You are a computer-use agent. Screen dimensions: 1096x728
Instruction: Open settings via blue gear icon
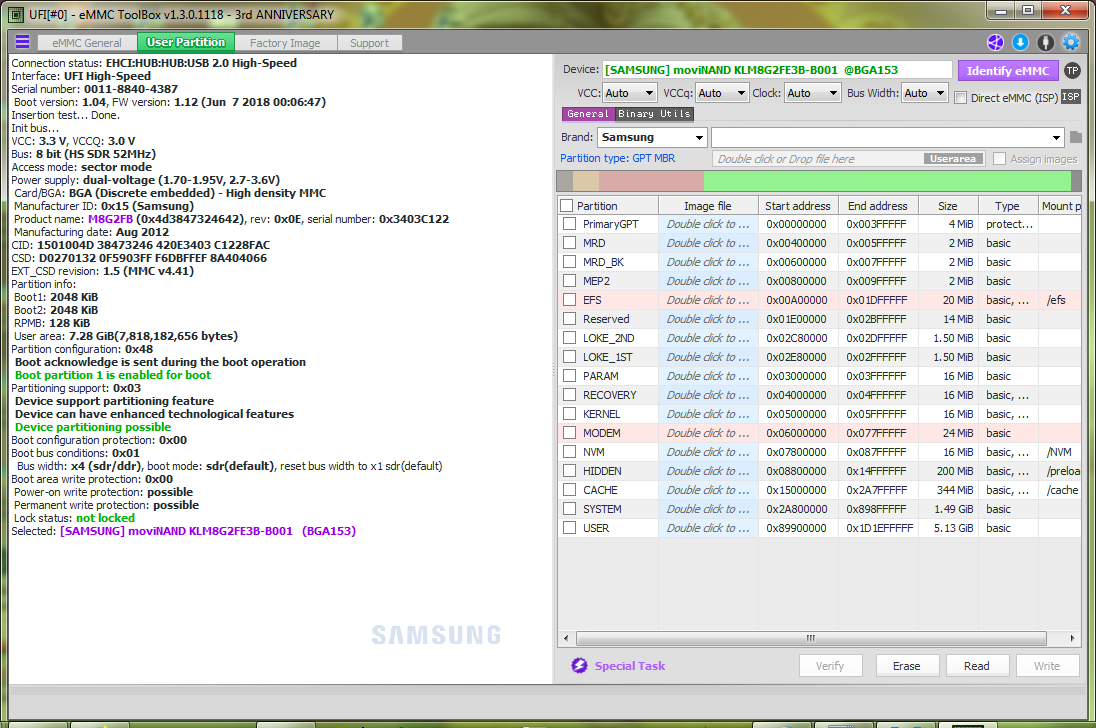pos(1071,43)
